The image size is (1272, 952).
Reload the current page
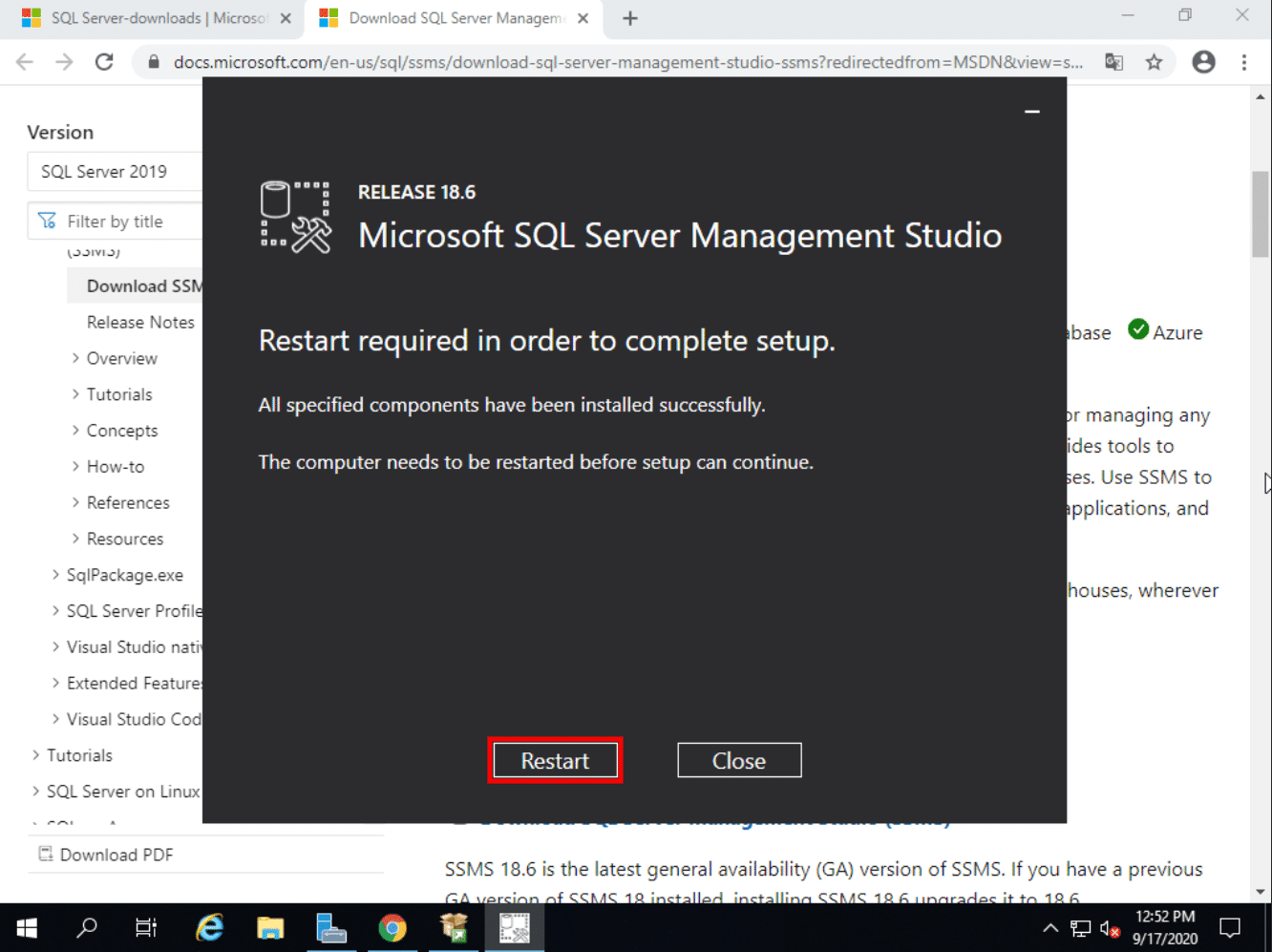(x=104, y=62)
